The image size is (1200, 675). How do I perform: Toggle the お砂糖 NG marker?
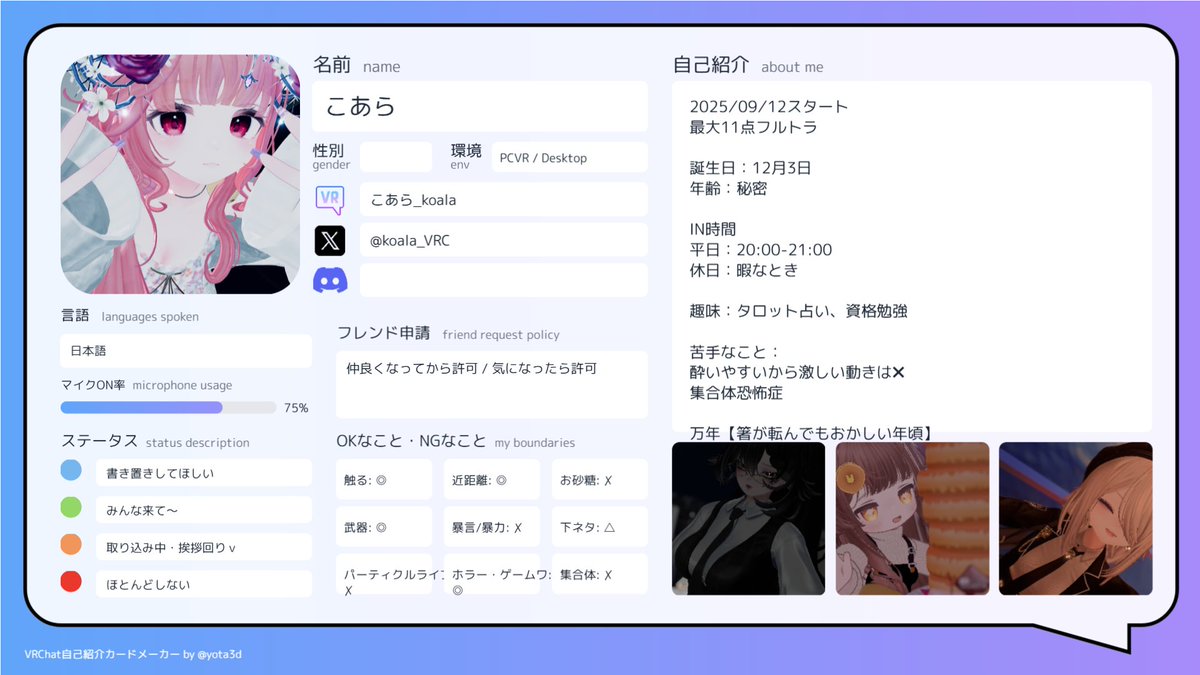pos(599,479)
